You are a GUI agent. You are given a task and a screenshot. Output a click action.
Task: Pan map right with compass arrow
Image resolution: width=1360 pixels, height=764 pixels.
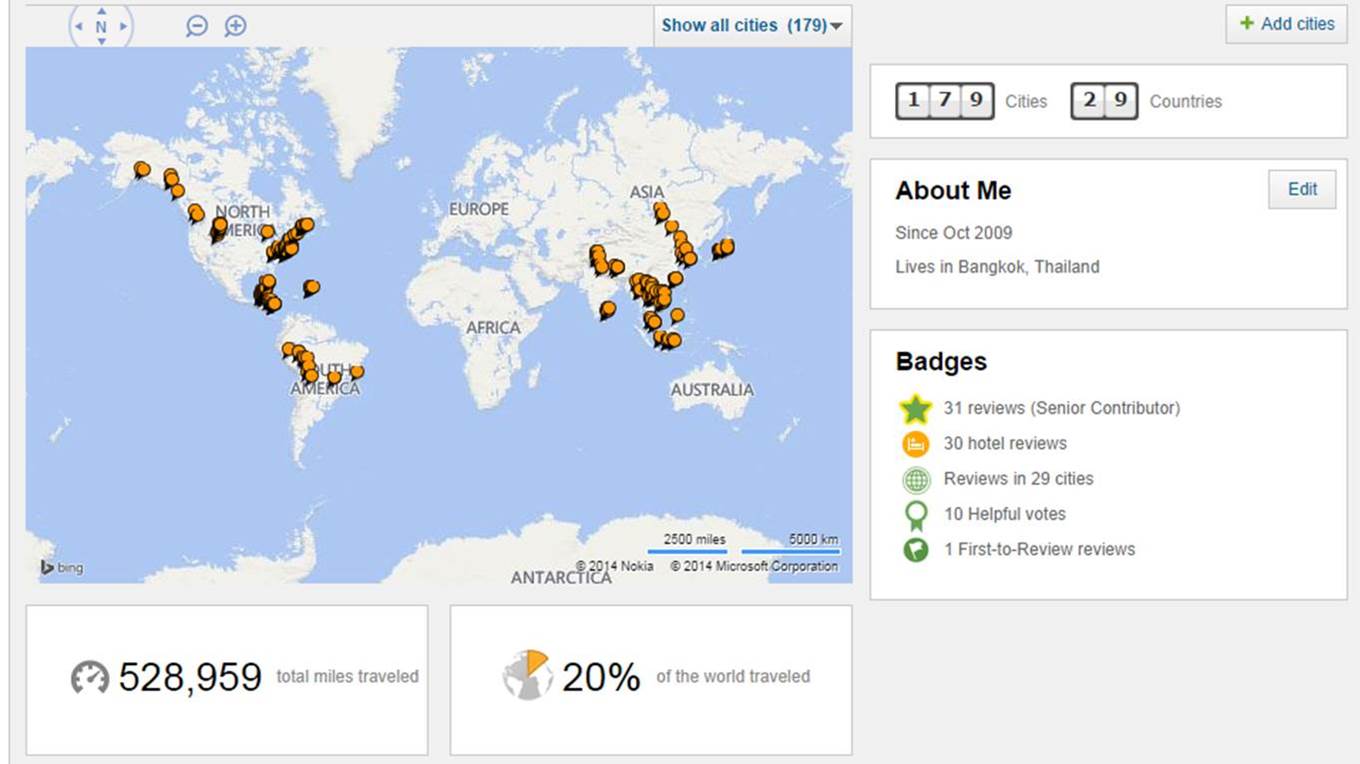[123, 27]
